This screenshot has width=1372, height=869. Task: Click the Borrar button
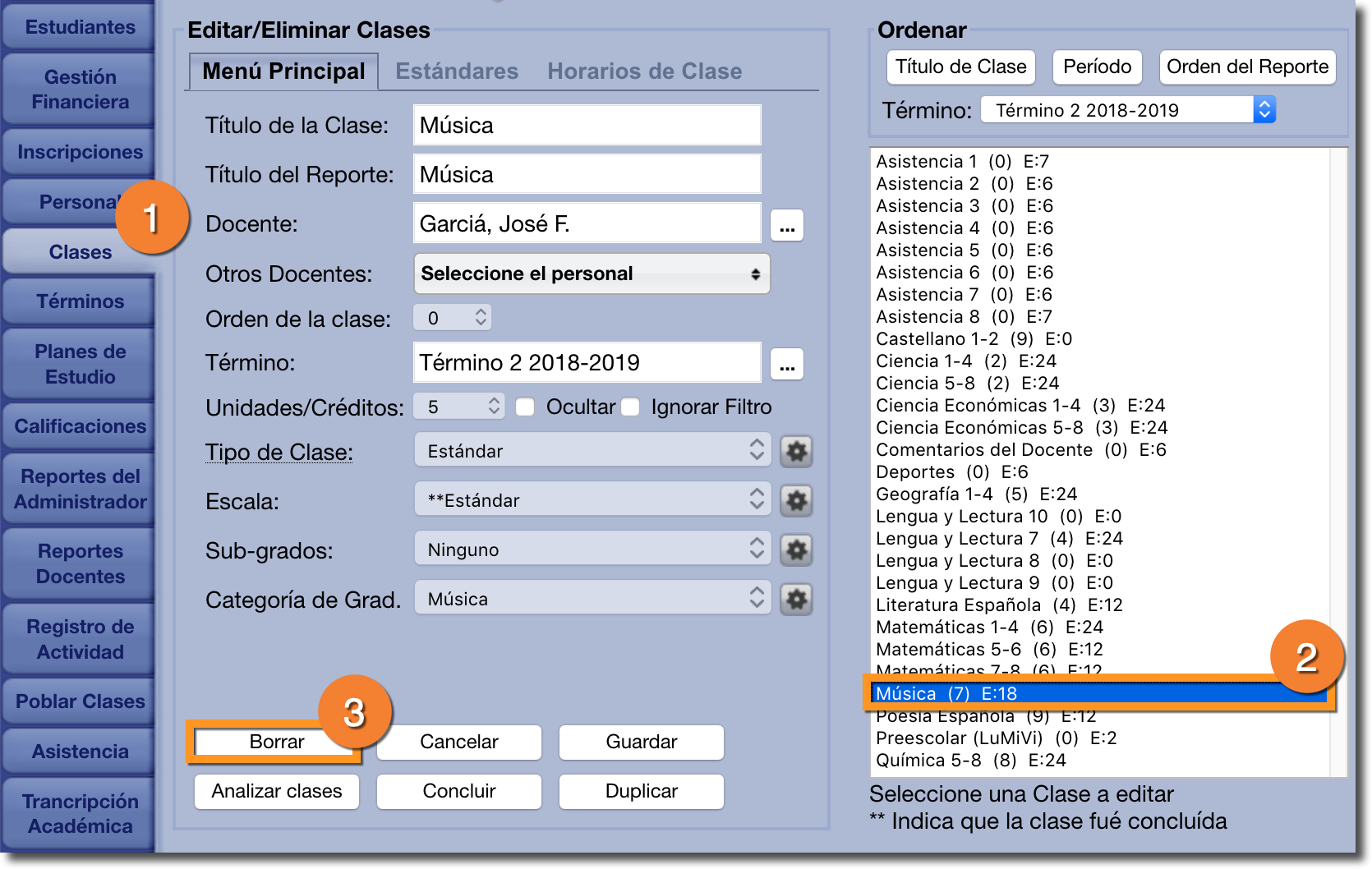[277, 742]
